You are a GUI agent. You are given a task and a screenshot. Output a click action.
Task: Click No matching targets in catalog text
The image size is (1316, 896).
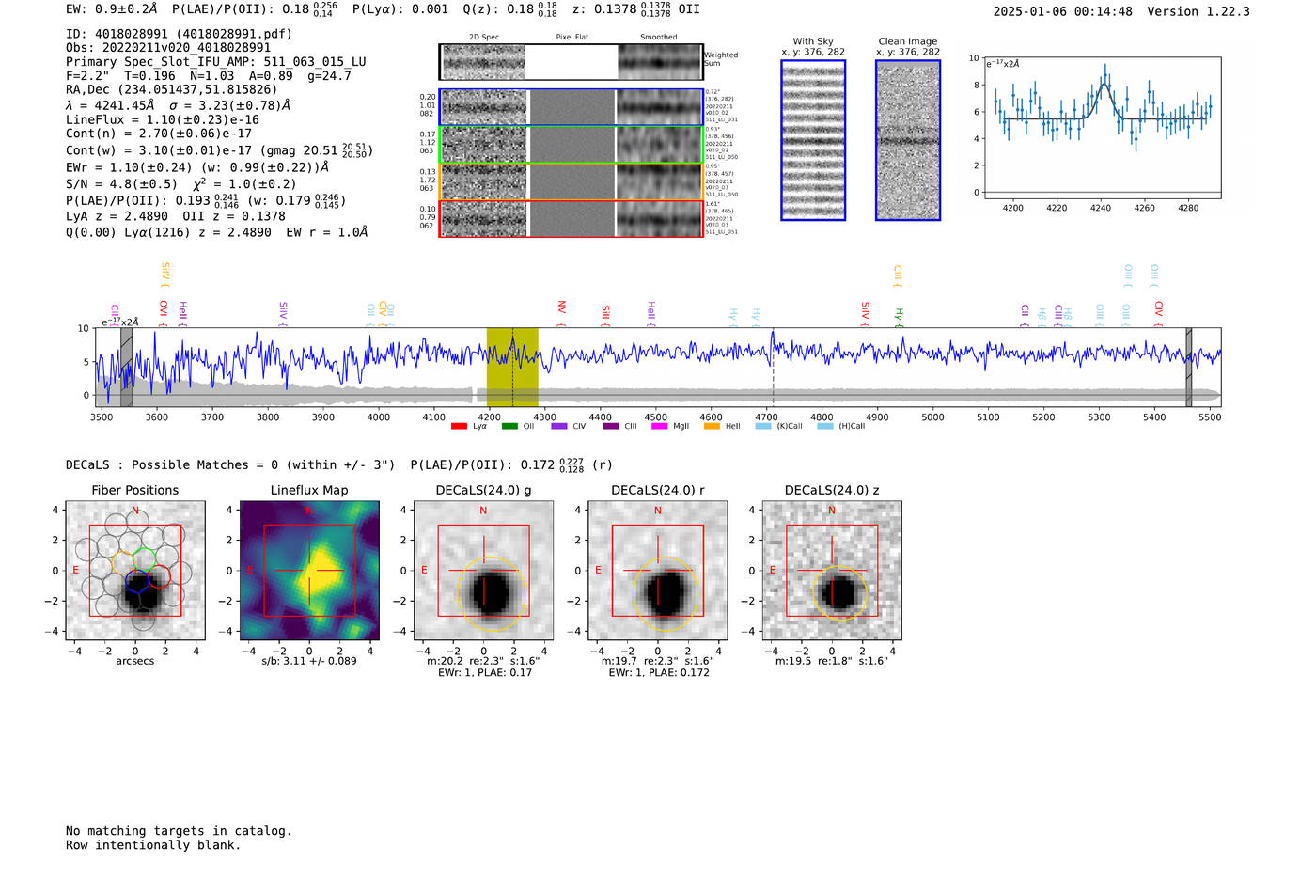179,831
